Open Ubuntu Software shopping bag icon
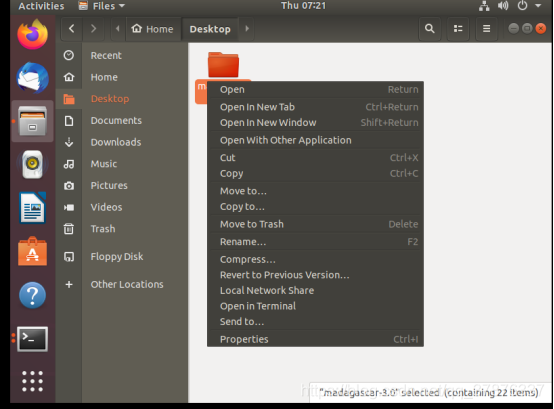 (x=33, y=251)
